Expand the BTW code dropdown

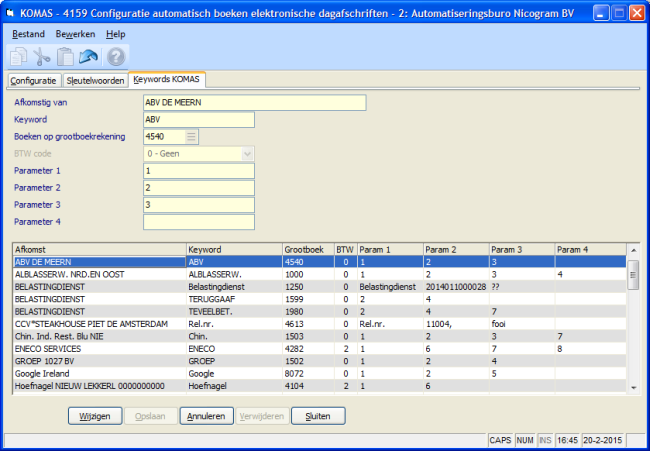click(247, 154)
